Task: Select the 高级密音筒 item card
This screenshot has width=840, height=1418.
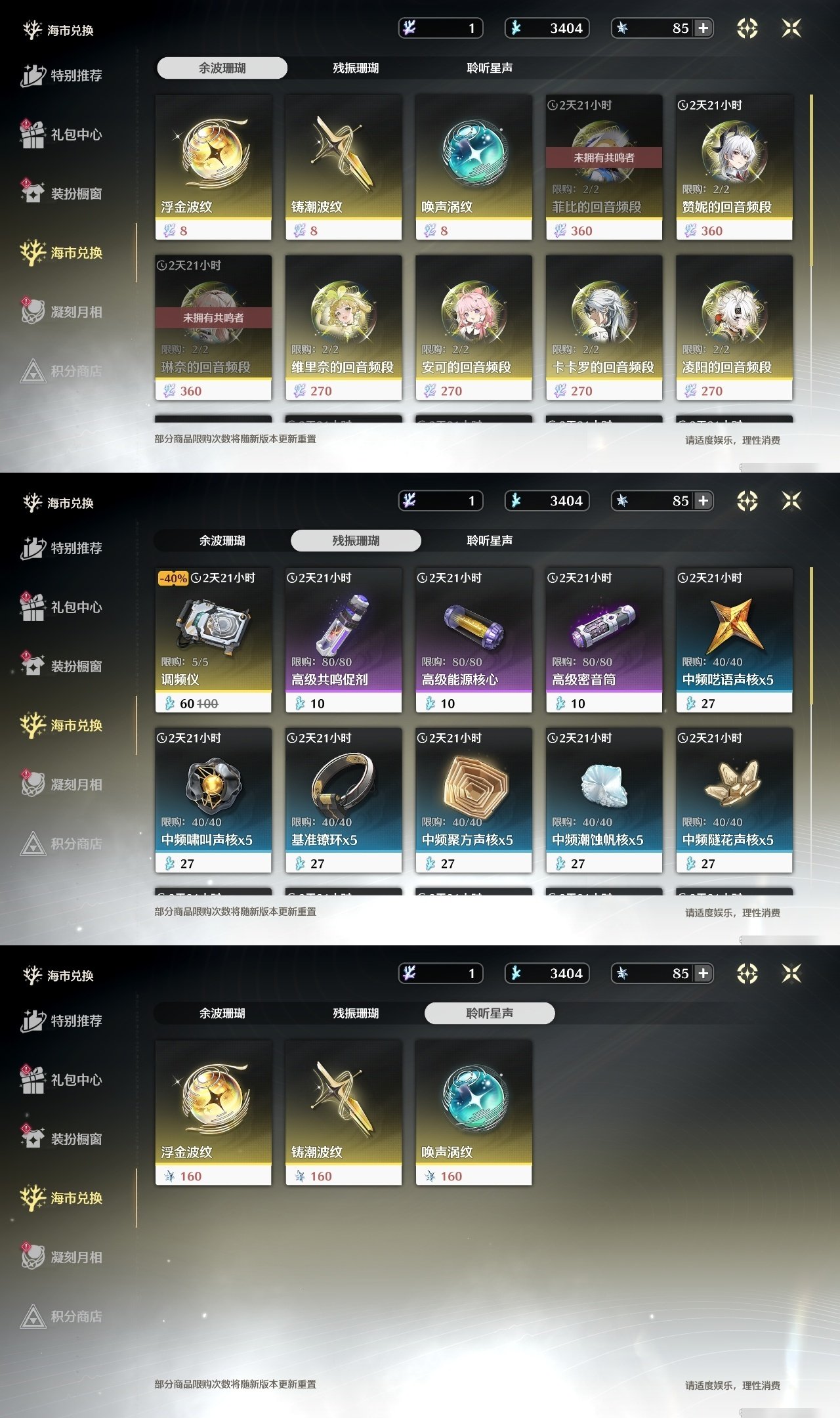Action: pos(604,640)
